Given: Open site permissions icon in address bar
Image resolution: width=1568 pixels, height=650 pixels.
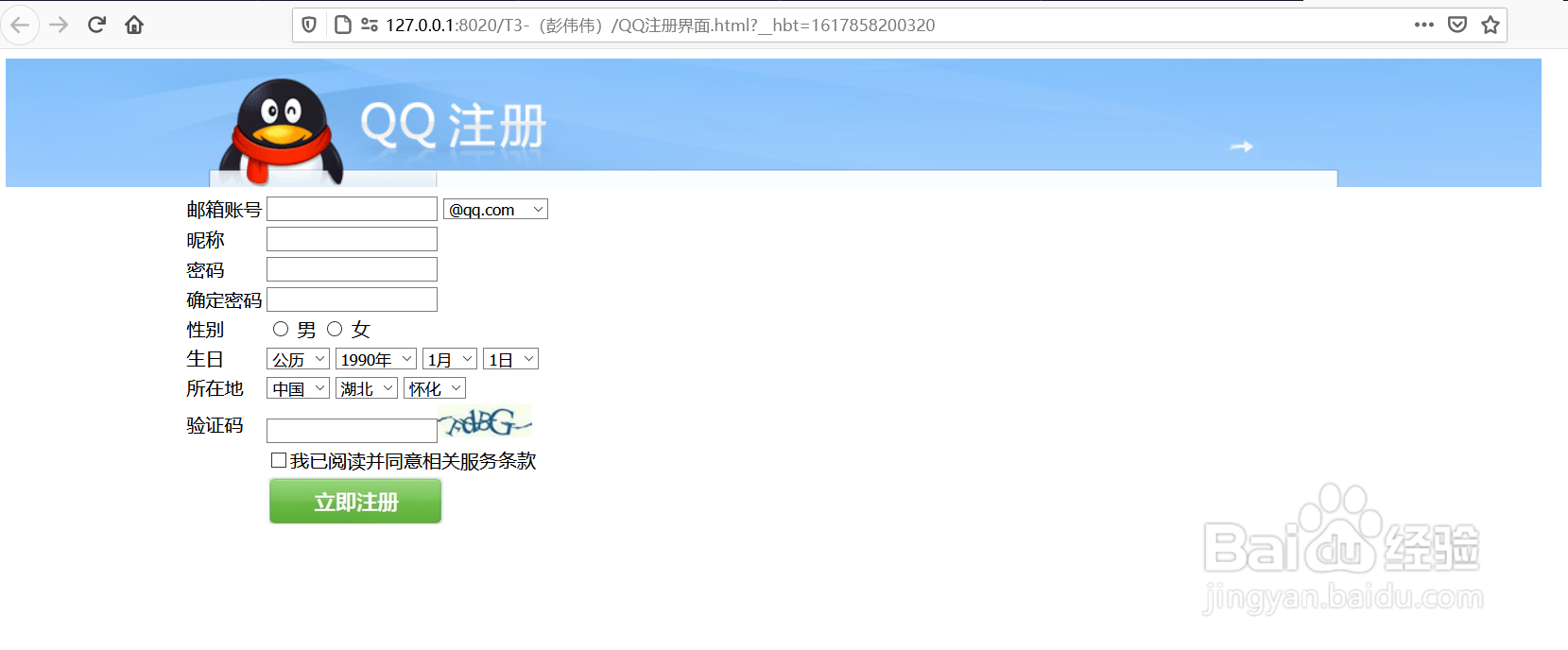Looking at the screenshot, I should (x=370, y=26).
